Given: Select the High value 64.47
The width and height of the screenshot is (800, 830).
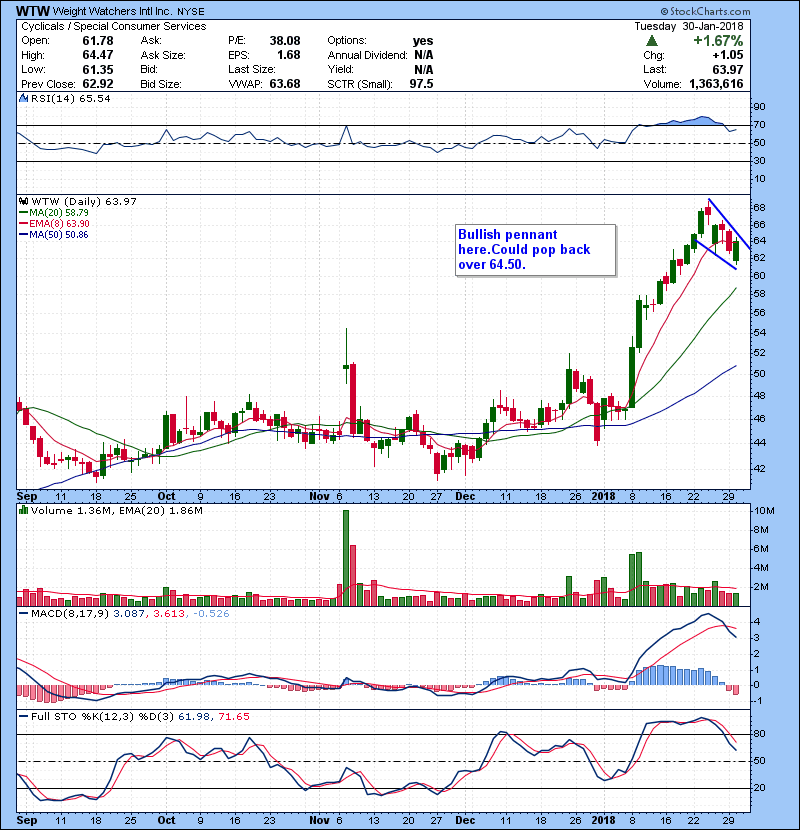Looking at the screenshot, I should pyautogui.click(x=97, y=55).
